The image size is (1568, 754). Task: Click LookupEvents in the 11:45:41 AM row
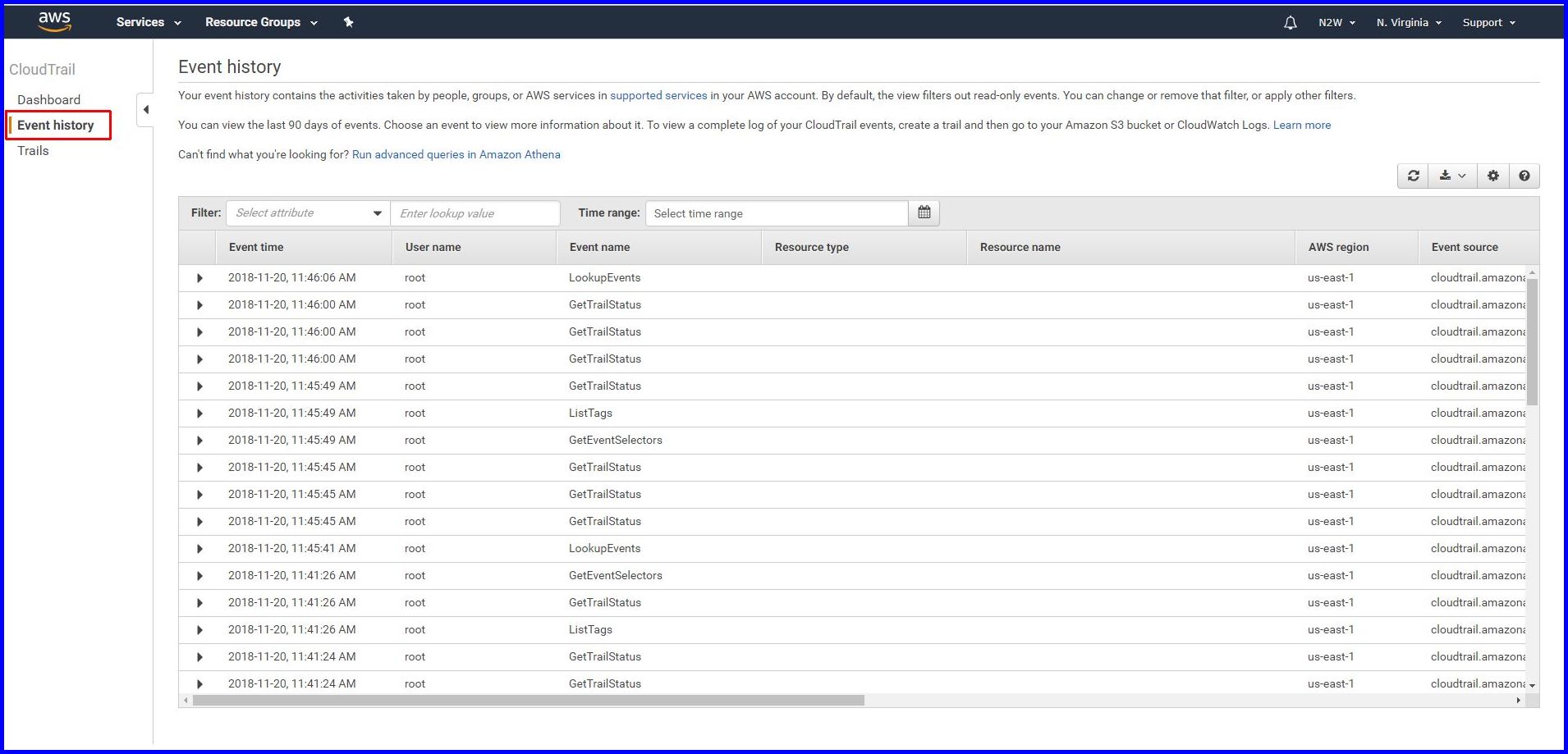(x=604, y=549)
